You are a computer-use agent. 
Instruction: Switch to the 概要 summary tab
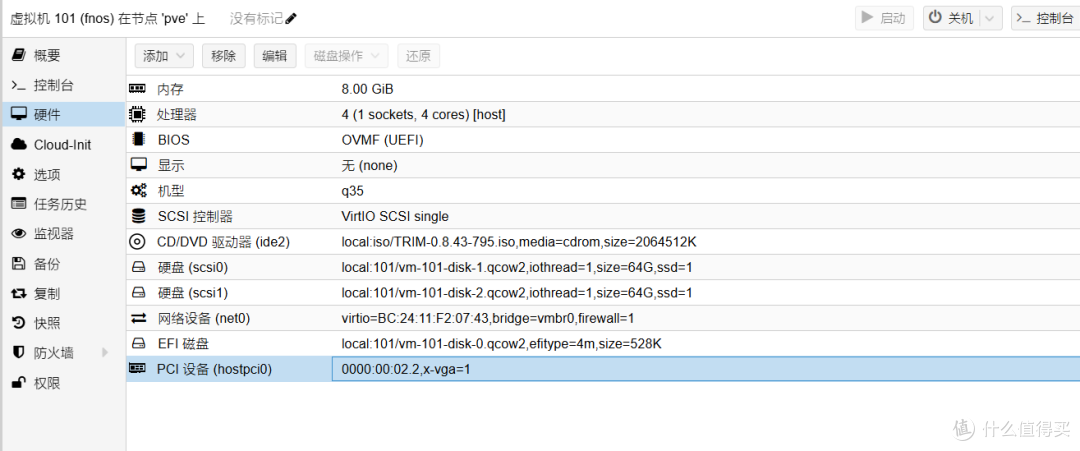[x=47, y=56]
